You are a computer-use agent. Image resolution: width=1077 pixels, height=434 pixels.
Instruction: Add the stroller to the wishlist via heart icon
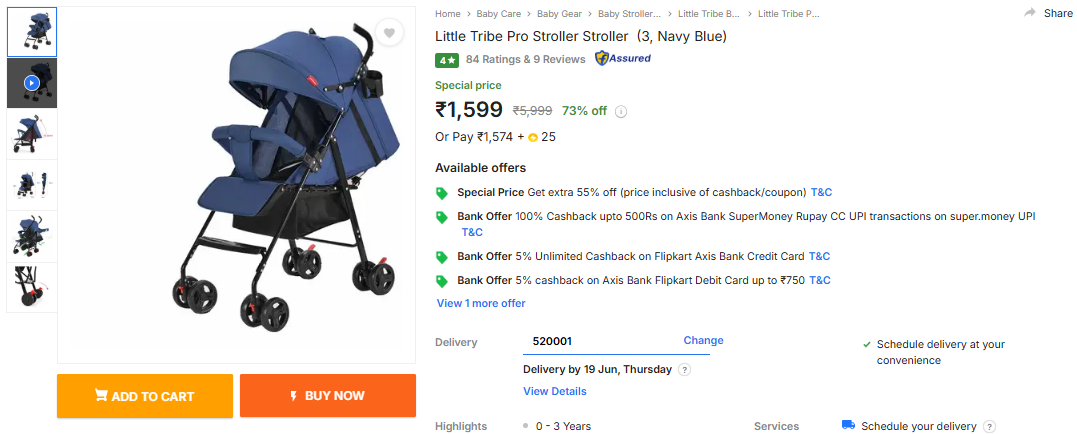pyautogui.click(x=389, y=32)
